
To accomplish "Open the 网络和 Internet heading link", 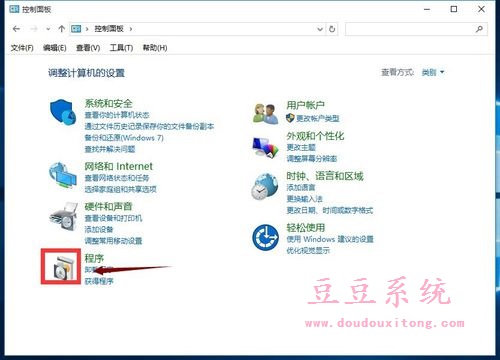I will pyautogui.click(x=118, y=166).
